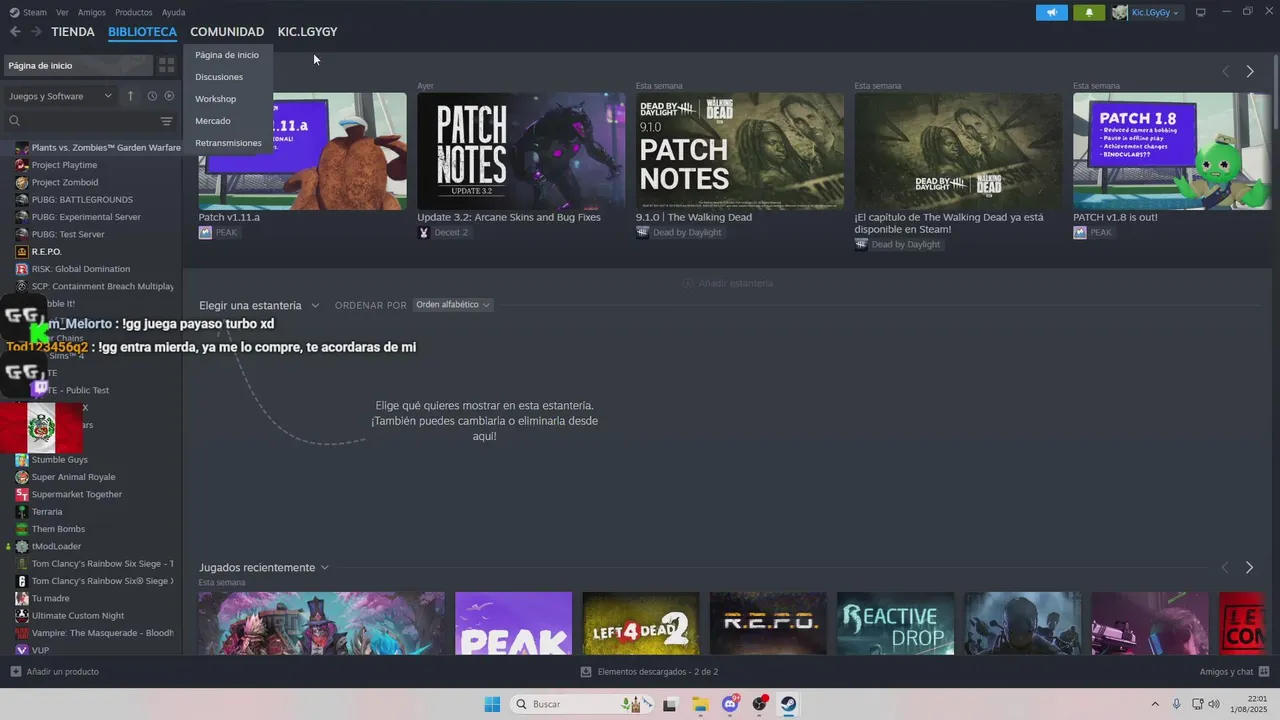Open the Kic.LGyGy account dropdown
1280x720 pixels.
pos(1146,12)
